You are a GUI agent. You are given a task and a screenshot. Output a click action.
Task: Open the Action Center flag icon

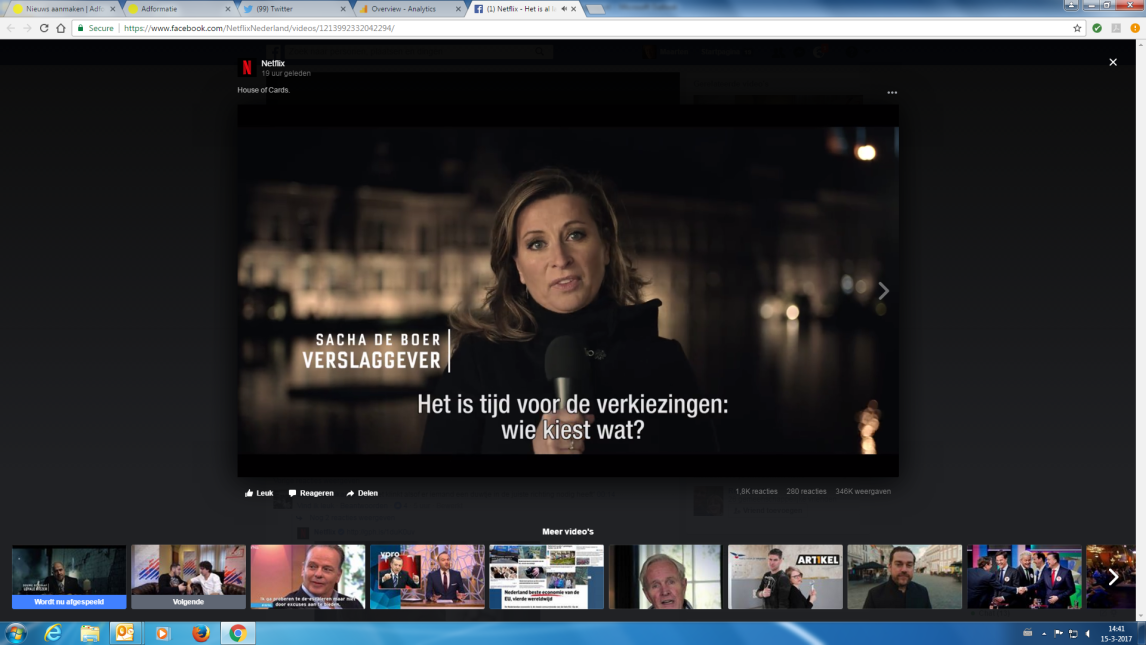[1058, 633]
